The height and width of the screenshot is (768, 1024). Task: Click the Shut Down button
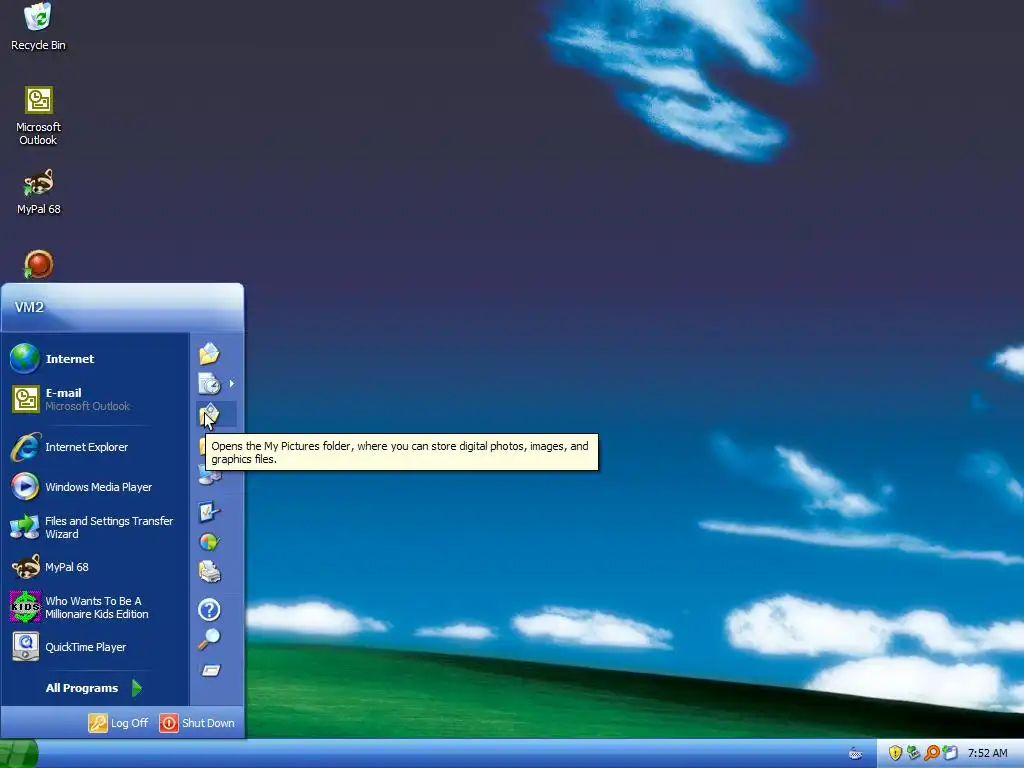[197, 723]
